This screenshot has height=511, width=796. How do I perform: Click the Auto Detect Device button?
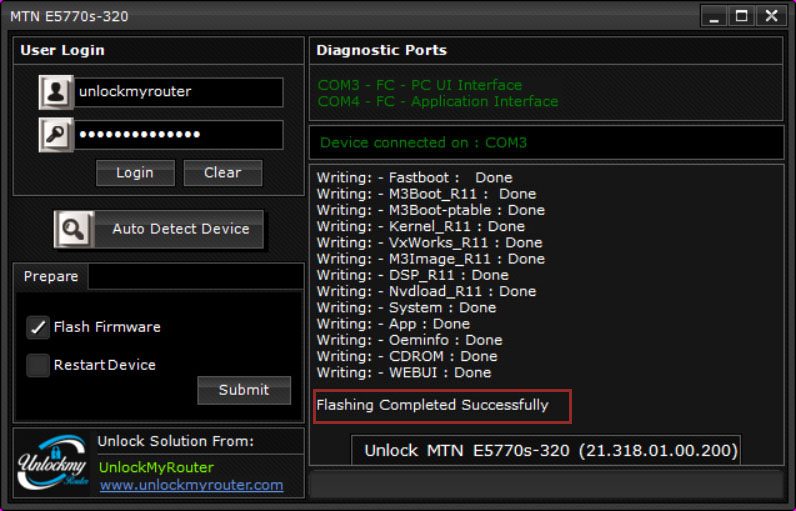[159, 229]
